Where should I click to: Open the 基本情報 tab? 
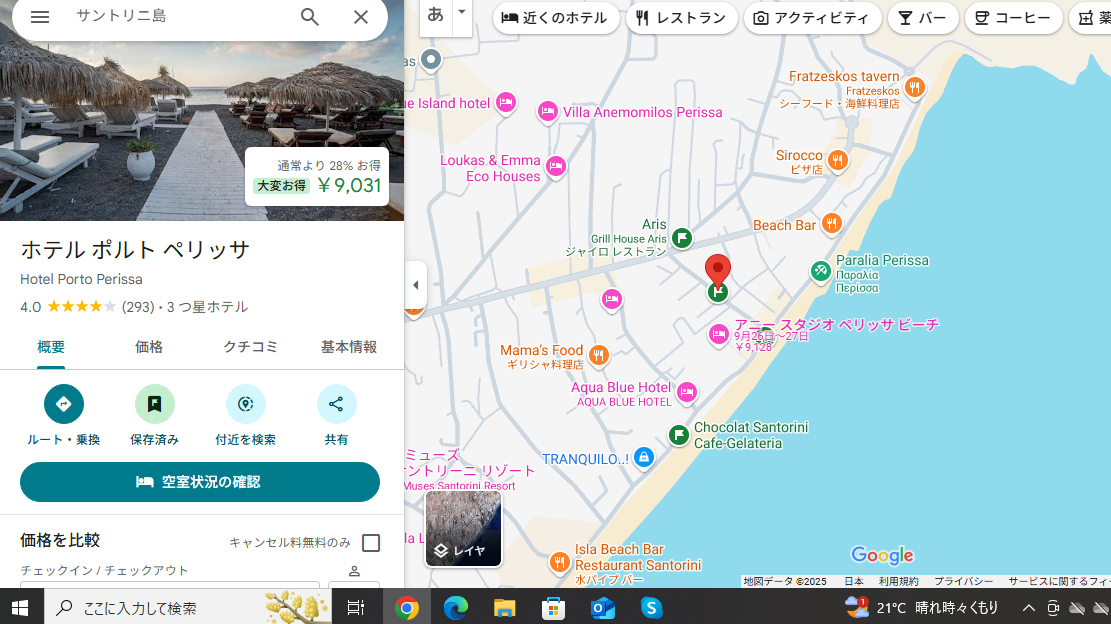[349, 347]
